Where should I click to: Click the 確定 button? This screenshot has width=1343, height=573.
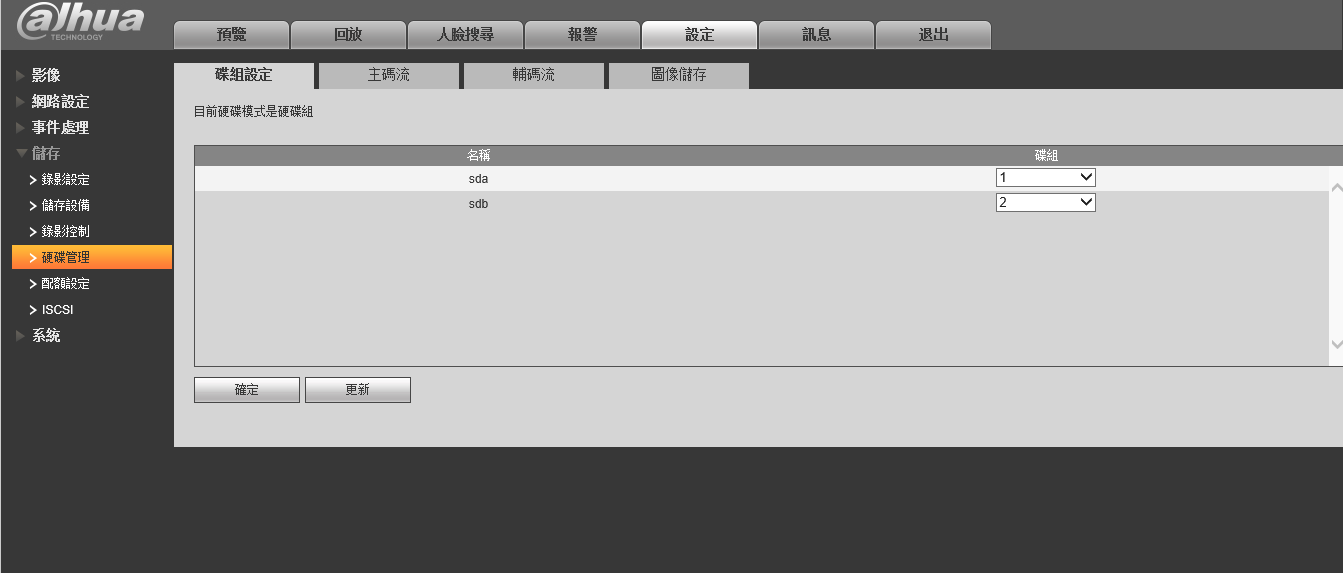click(247, 390)
